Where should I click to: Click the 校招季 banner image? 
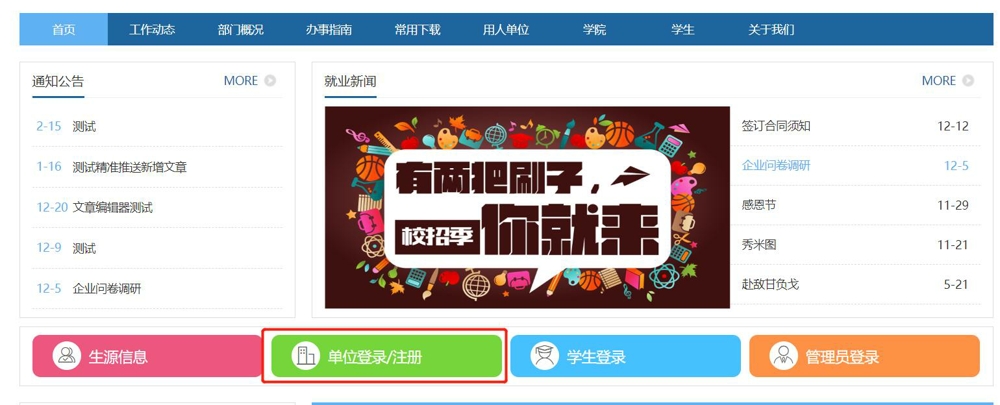[527, 207]
